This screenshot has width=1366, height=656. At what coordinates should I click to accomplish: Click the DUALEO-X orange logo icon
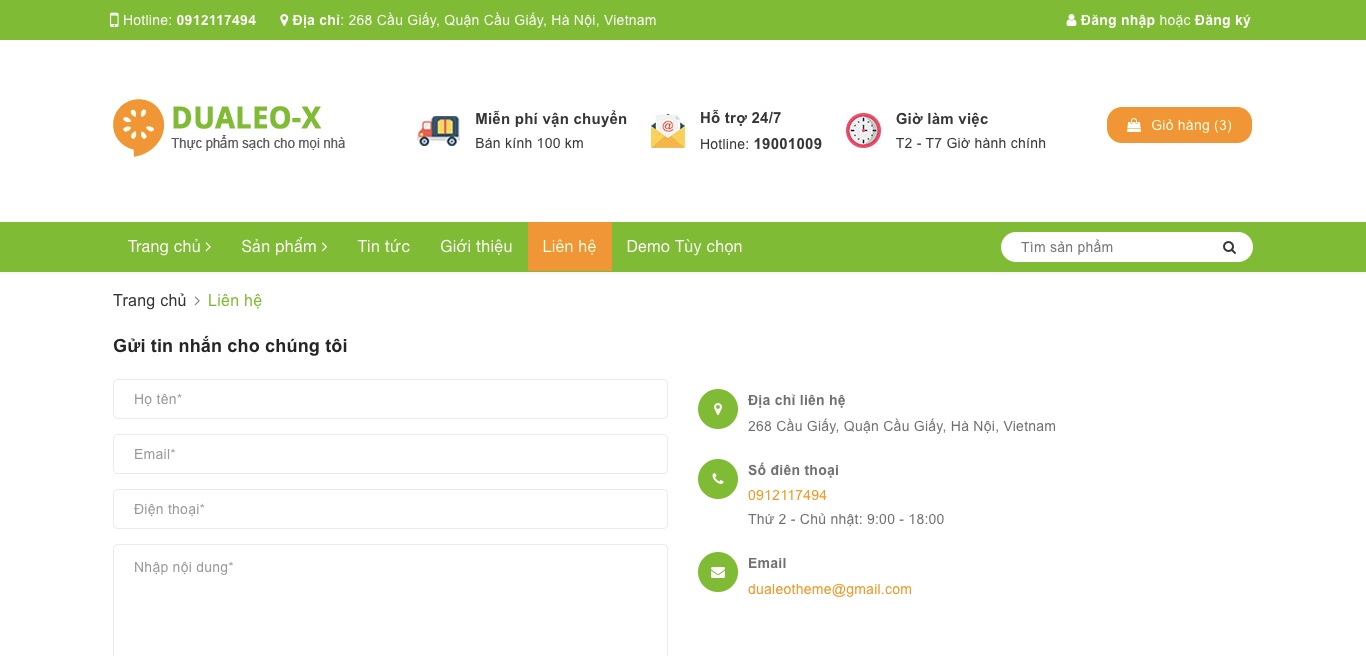pyautogui.click(x=138, y=127)
